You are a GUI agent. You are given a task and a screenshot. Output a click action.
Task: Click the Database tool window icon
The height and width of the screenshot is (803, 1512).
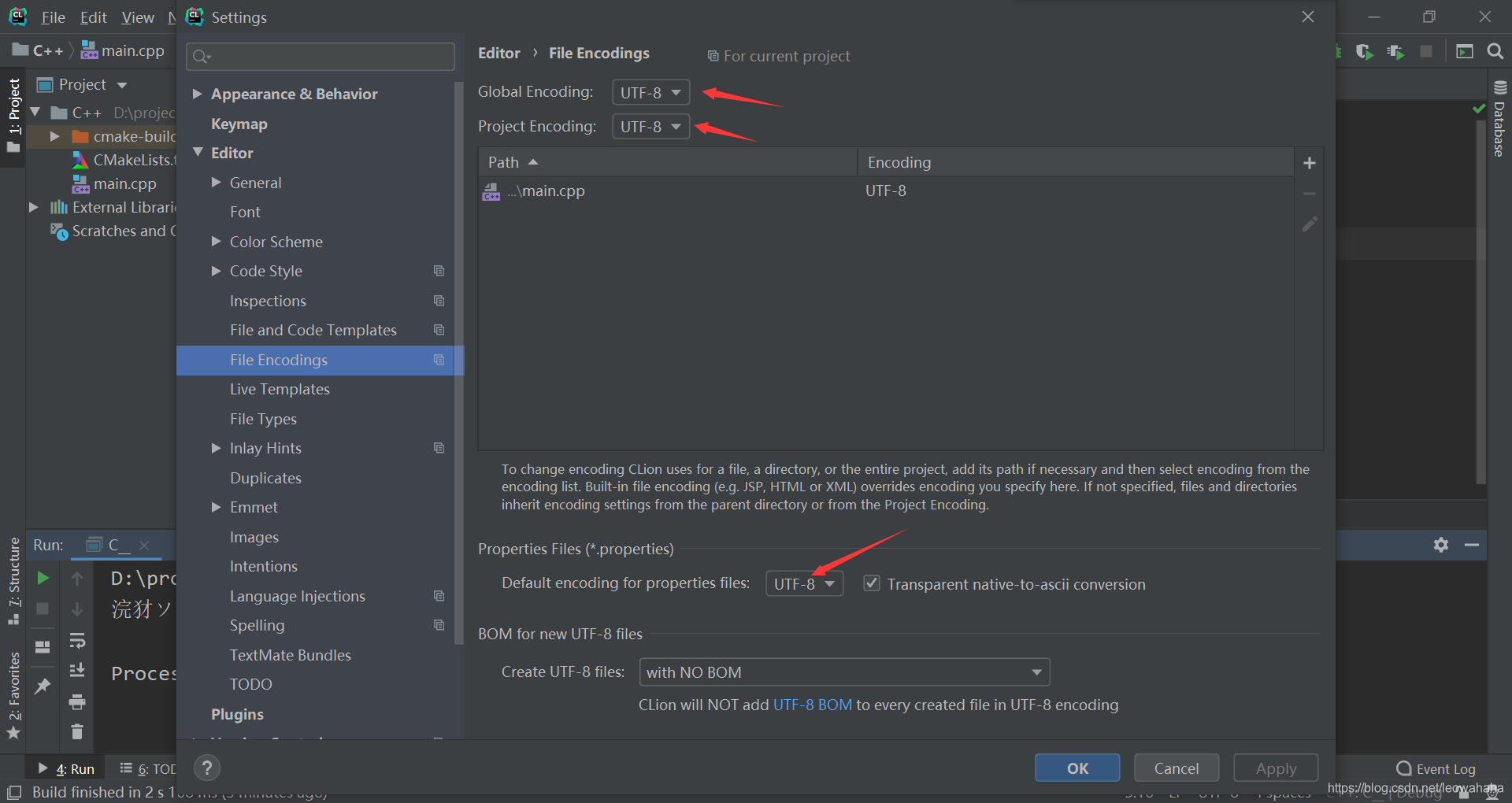(x=1499, y=87)
